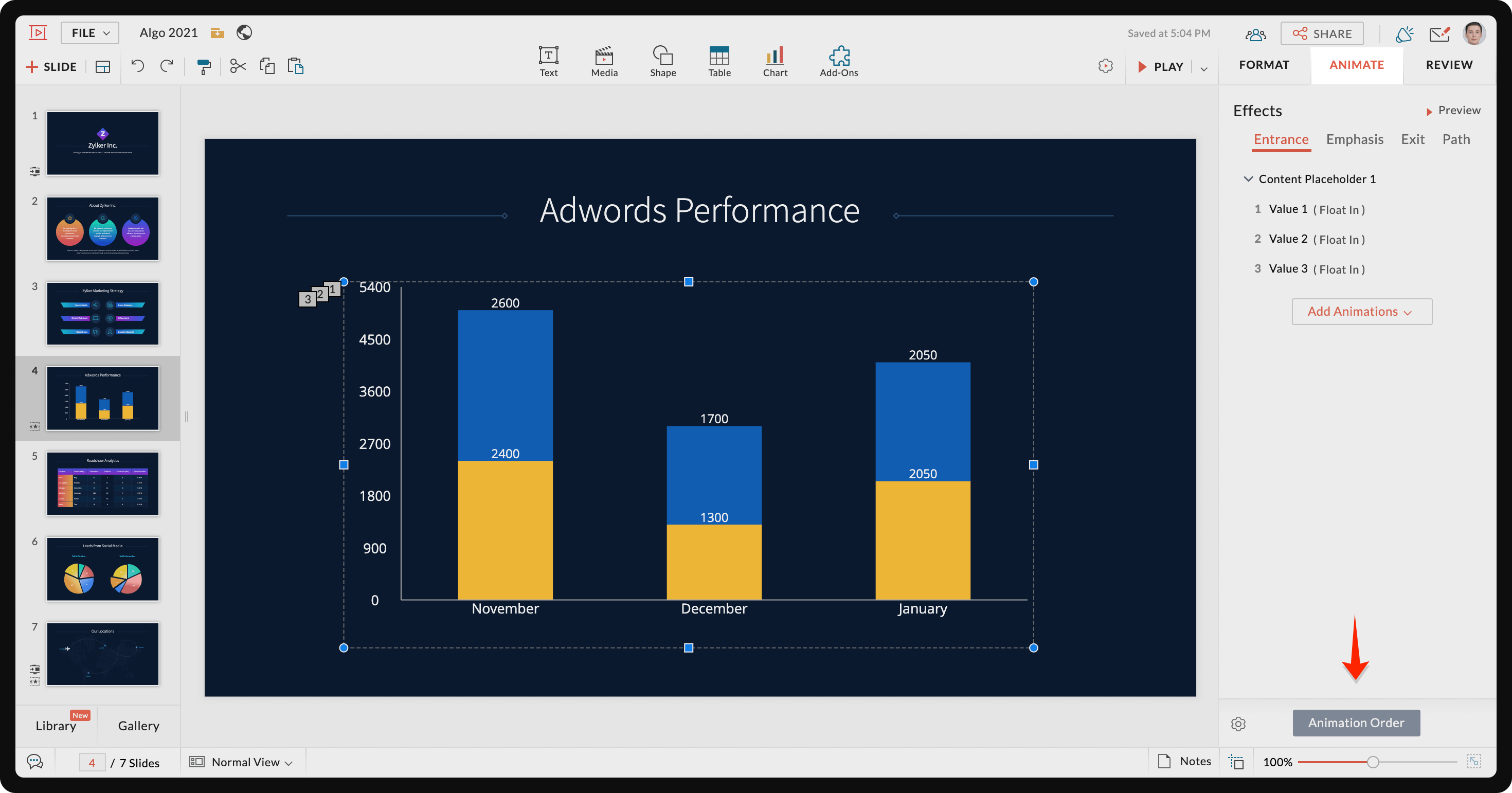The image size is (1512, 793).
Task: Open the Add-Ons puzzle icon
Action: 838,61
